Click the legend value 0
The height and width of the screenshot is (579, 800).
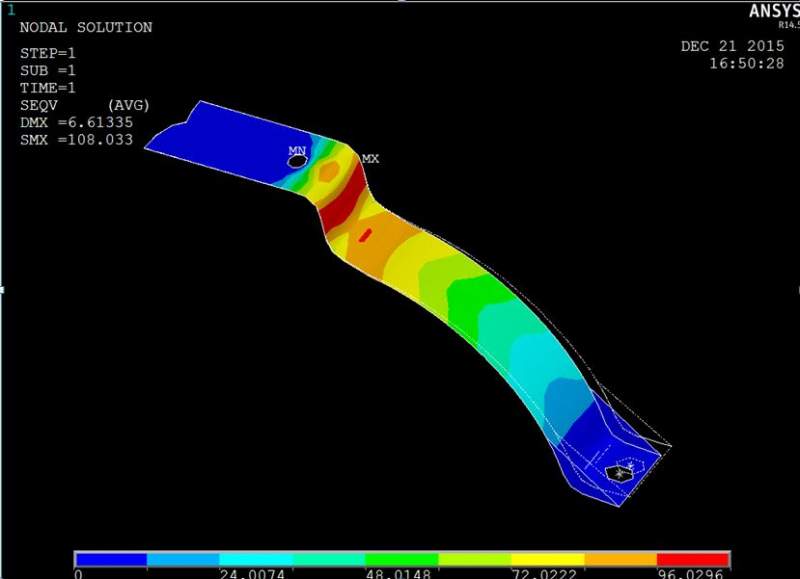(78, 574)
